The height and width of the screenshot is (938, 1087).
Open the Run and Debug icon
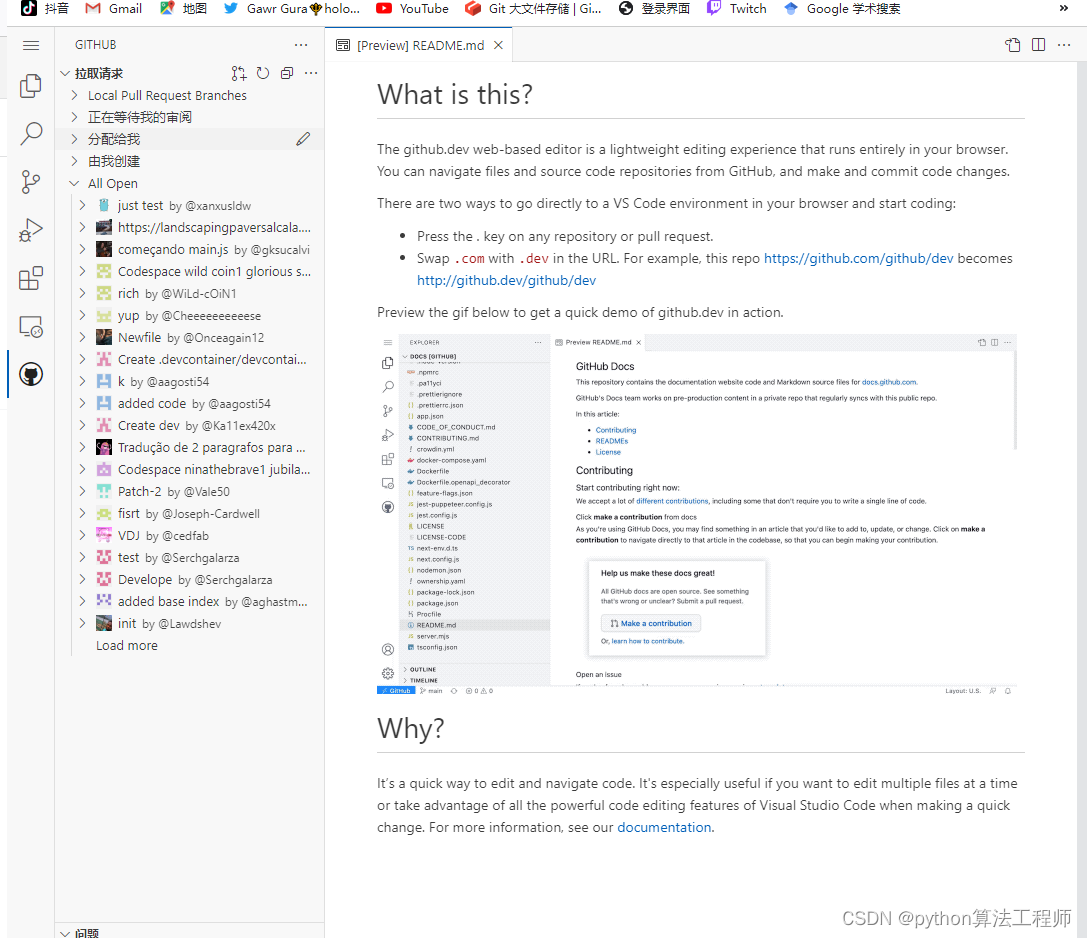(x=31, y=230)
